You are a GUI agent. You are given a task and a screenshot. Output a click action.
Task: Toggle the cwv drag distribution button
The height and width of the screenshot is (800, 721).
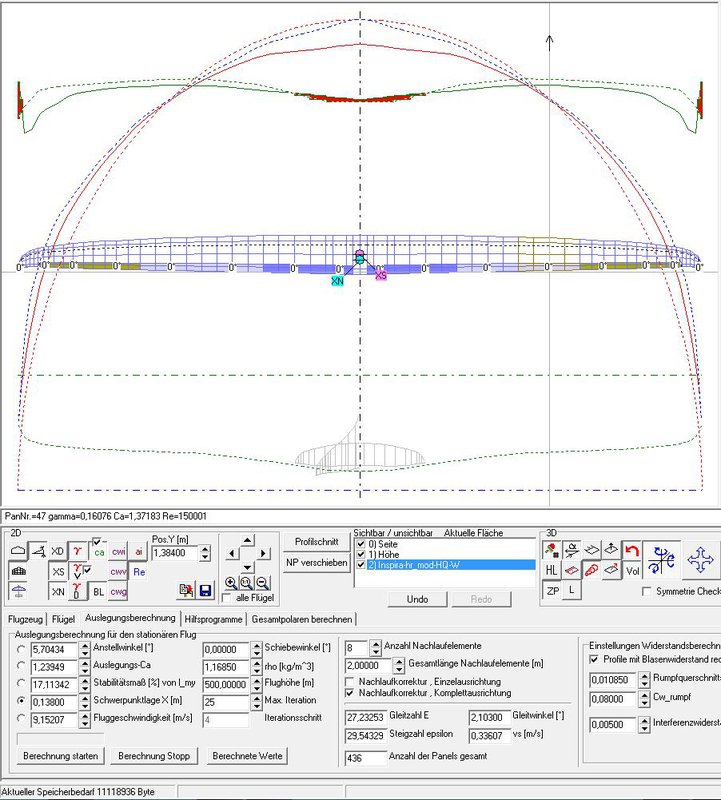click(118, 571)
